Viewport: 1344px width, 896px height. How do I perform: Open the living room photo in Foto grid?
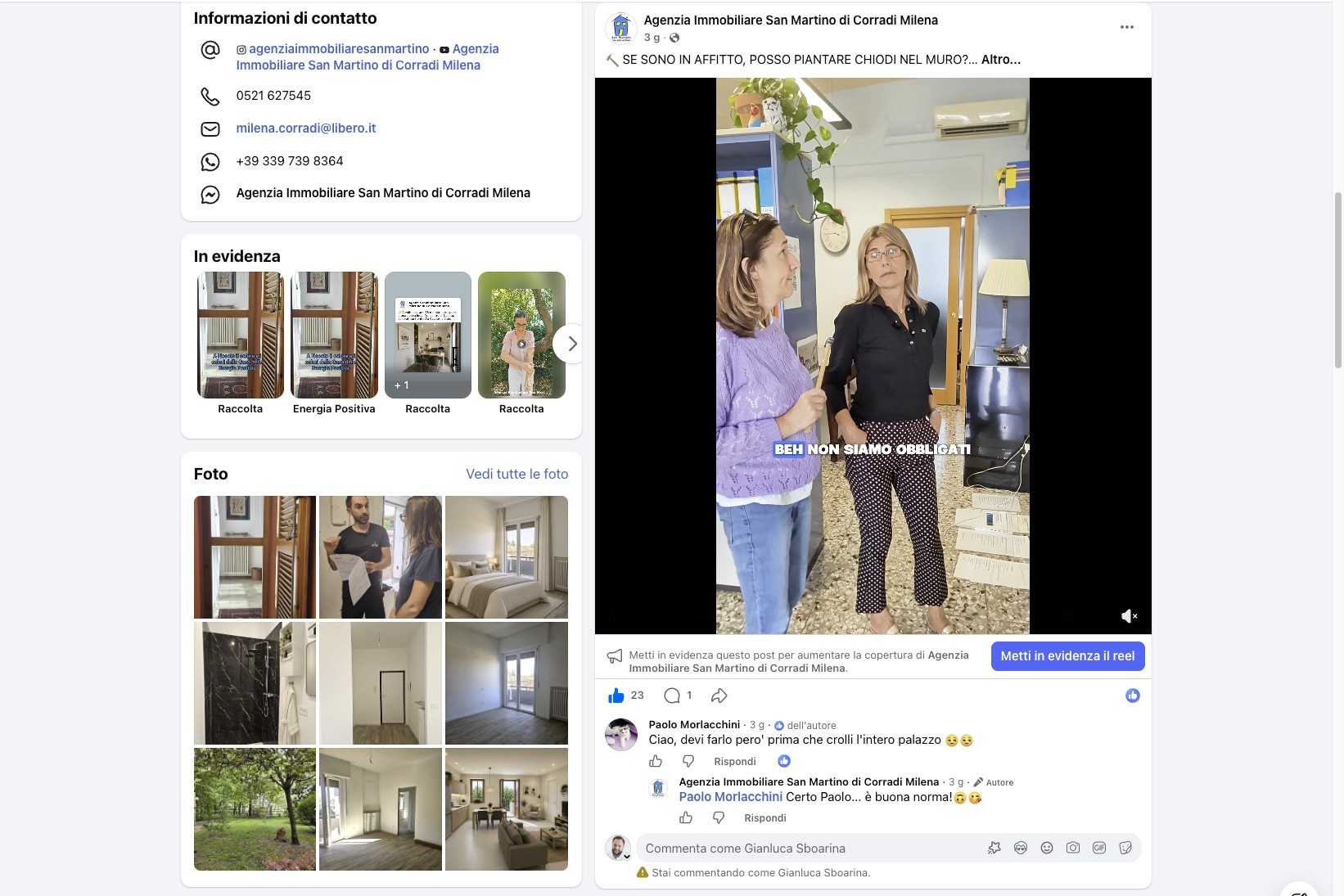pyautogui.click(x=507, y=809)
